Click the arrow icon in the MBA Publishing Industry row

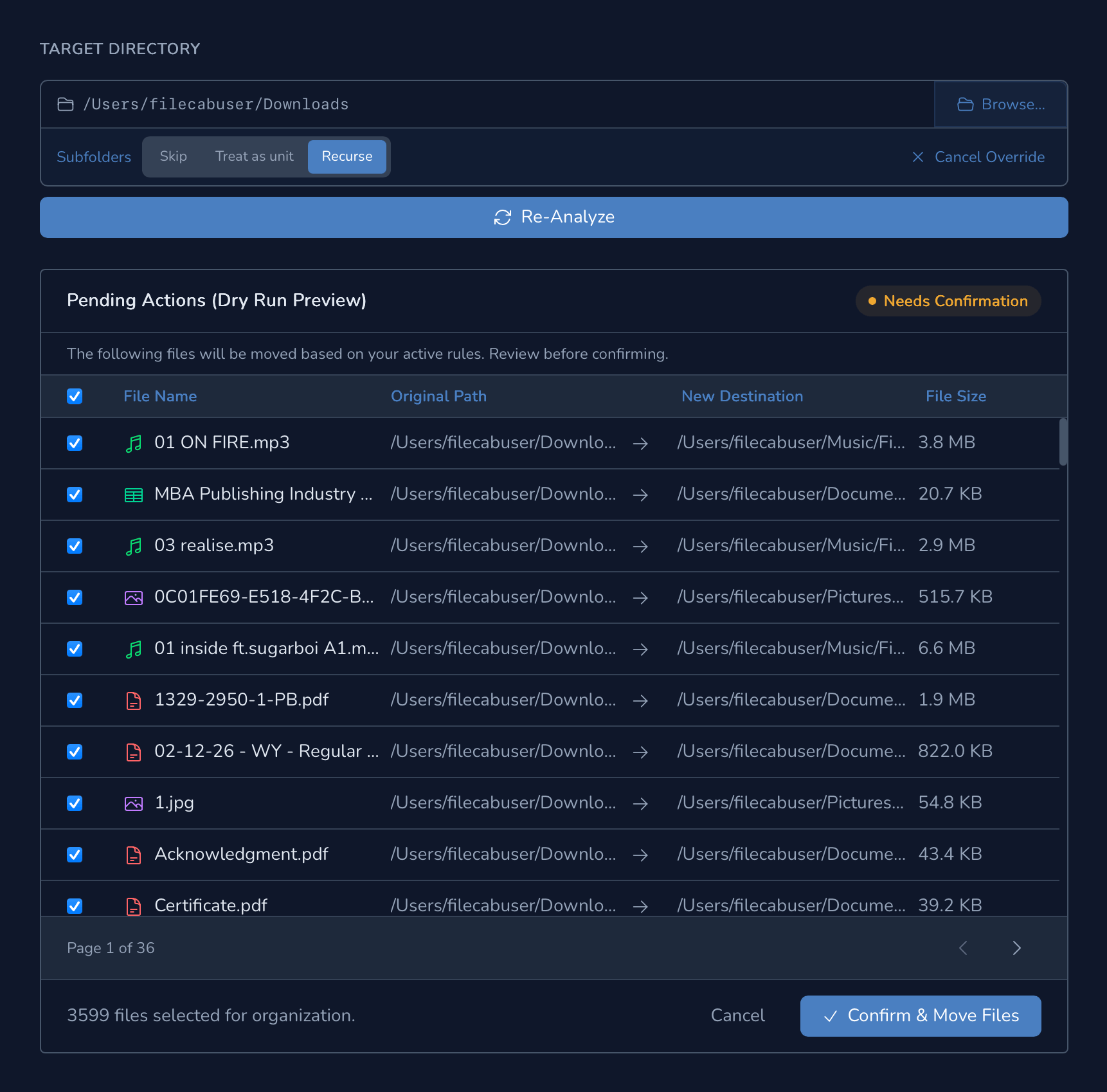(x=640, y=495)
